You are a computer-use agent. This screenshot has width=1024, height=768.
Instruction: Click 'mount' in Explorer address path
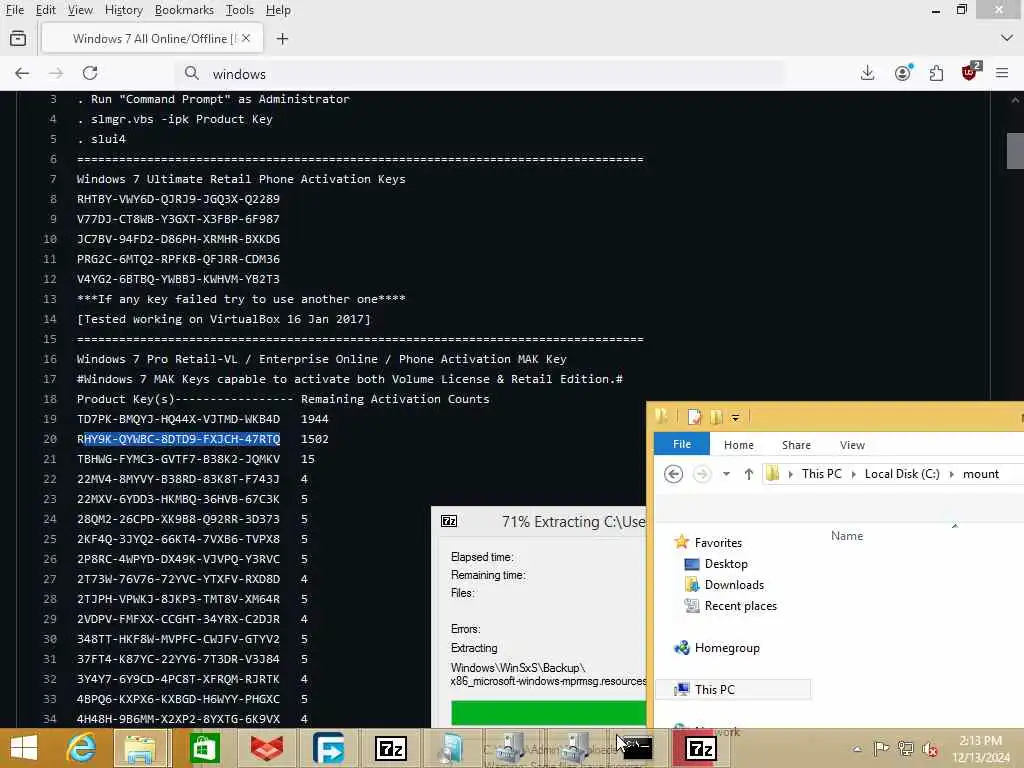click(981, 473)
